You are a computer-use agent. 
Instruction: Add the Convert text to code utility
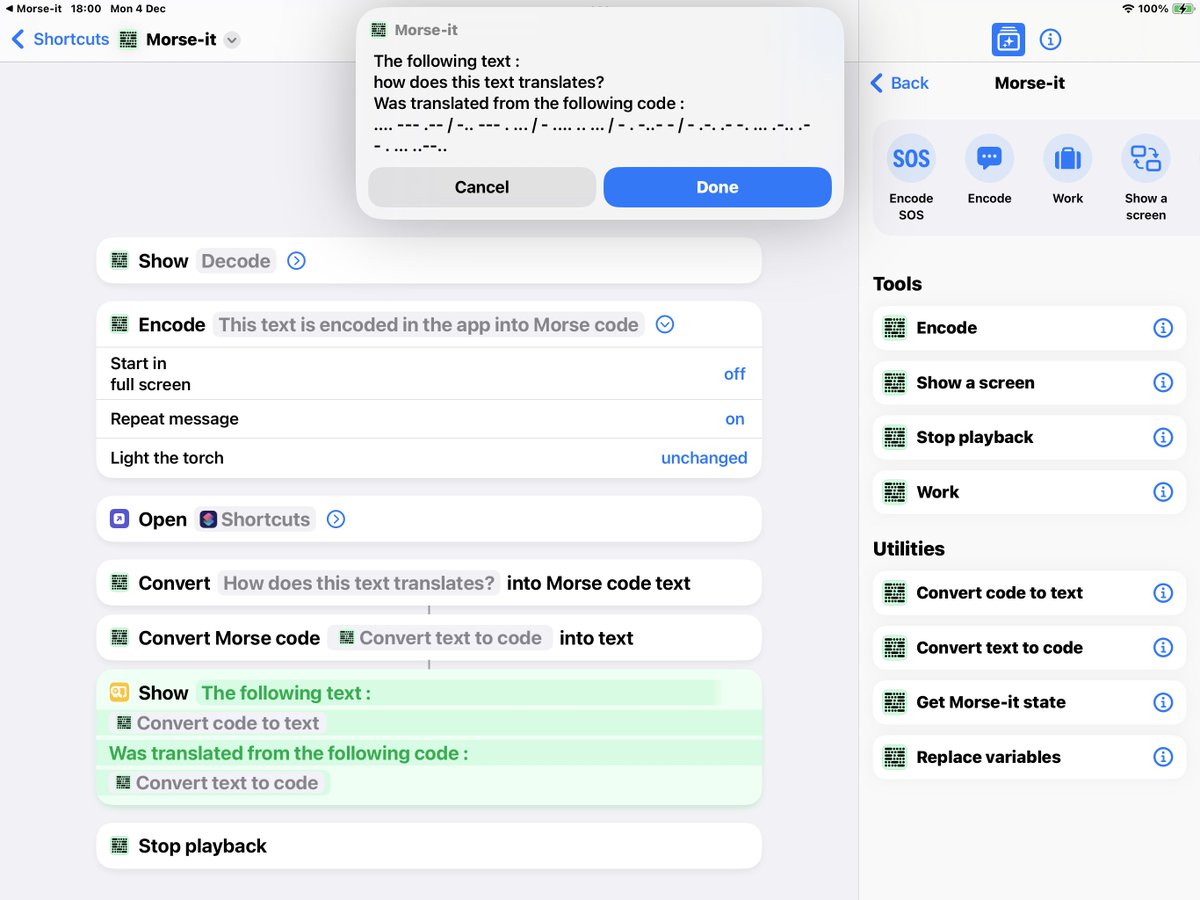point(1029,648)
